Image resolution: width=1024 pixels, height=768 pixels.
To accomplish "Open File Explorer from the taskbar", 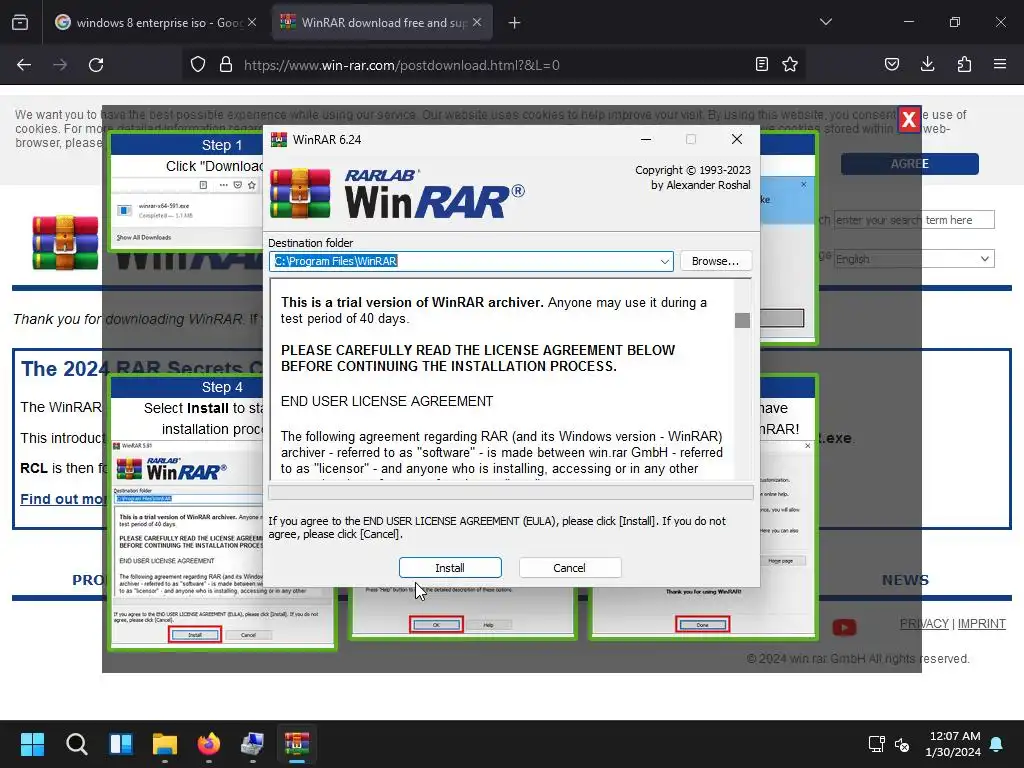I will 165,744.
